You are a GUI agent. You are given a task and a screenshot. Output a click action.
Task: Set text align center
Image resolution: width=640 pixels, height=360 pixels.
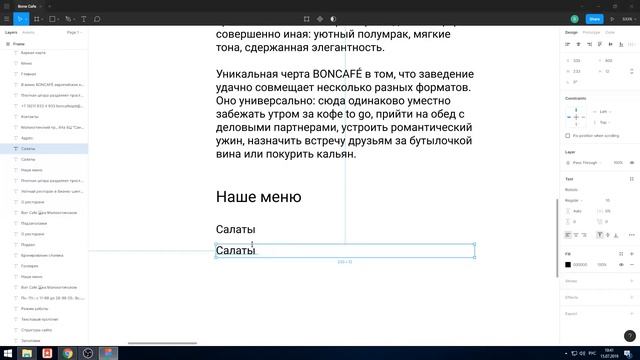click(x=576, y=235)
